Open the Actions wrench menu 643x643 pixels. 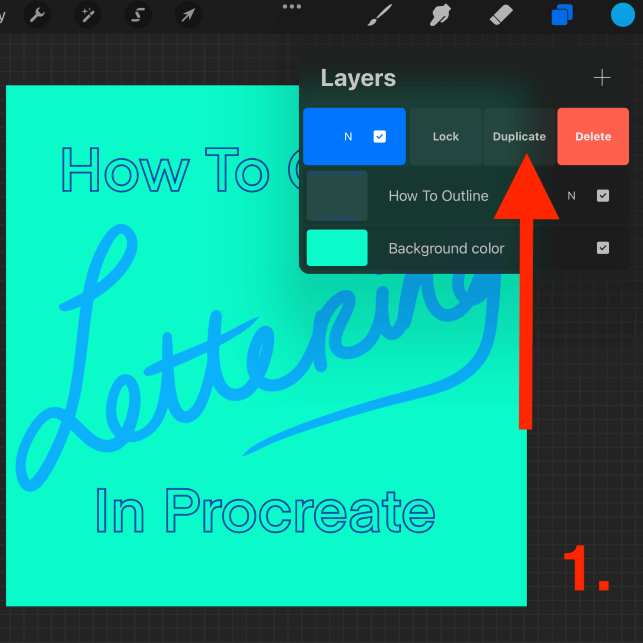click(x=37, y=15)
